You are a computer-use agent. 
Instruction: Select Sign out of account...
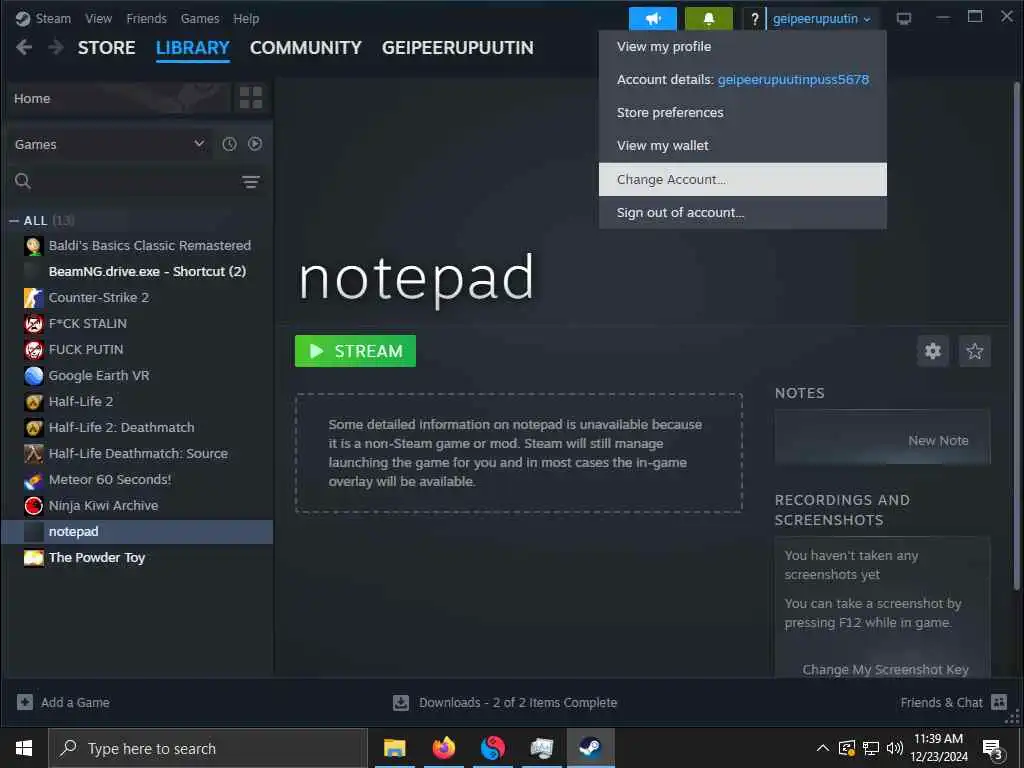(743, 213)
